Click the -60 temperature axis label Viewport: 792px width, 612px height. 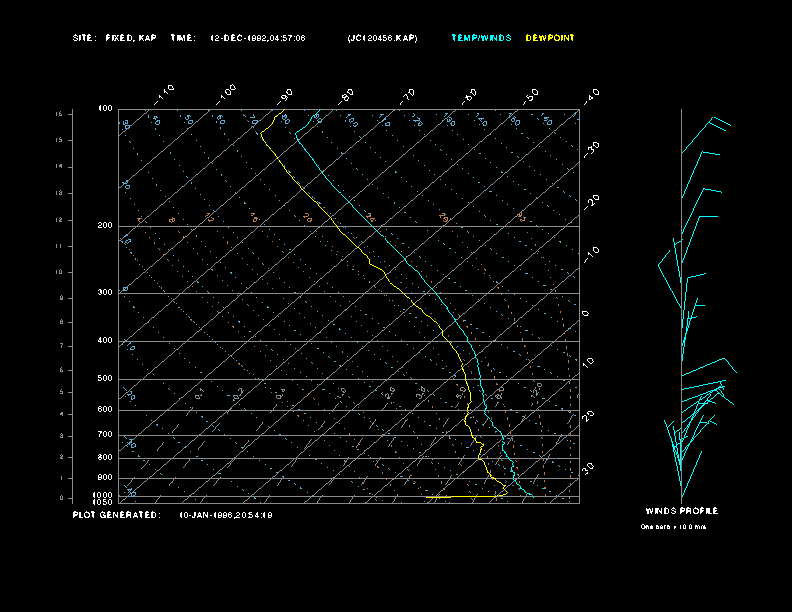pos(469,96)
